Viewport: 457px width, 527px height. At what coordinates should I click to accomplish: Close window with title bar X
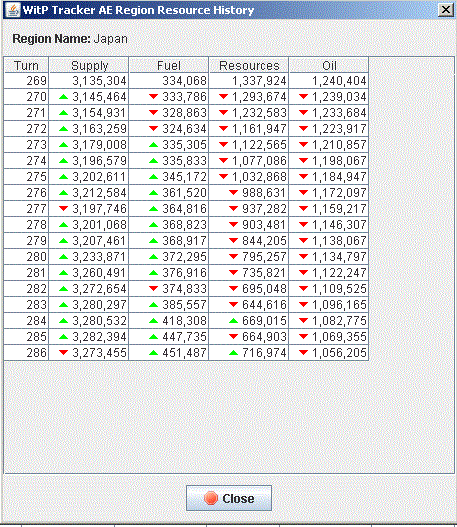point(446,10)
